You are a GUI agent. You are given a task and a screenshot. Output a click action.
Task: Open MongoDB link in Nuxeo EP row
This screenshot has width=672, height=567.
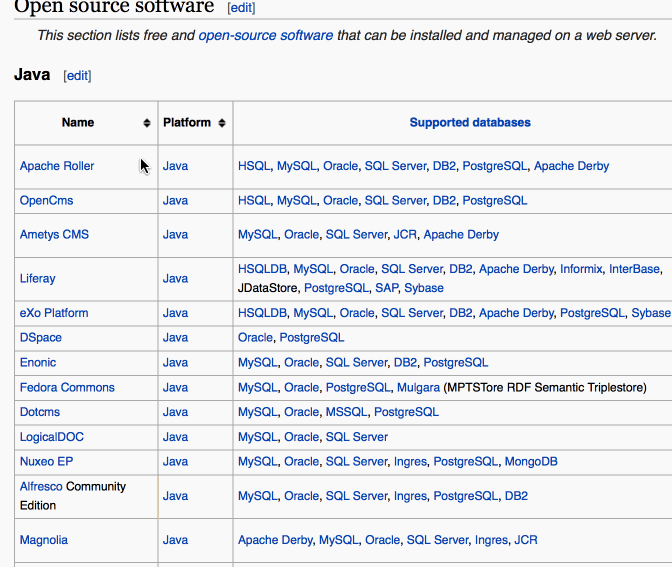tap(531, 461)
